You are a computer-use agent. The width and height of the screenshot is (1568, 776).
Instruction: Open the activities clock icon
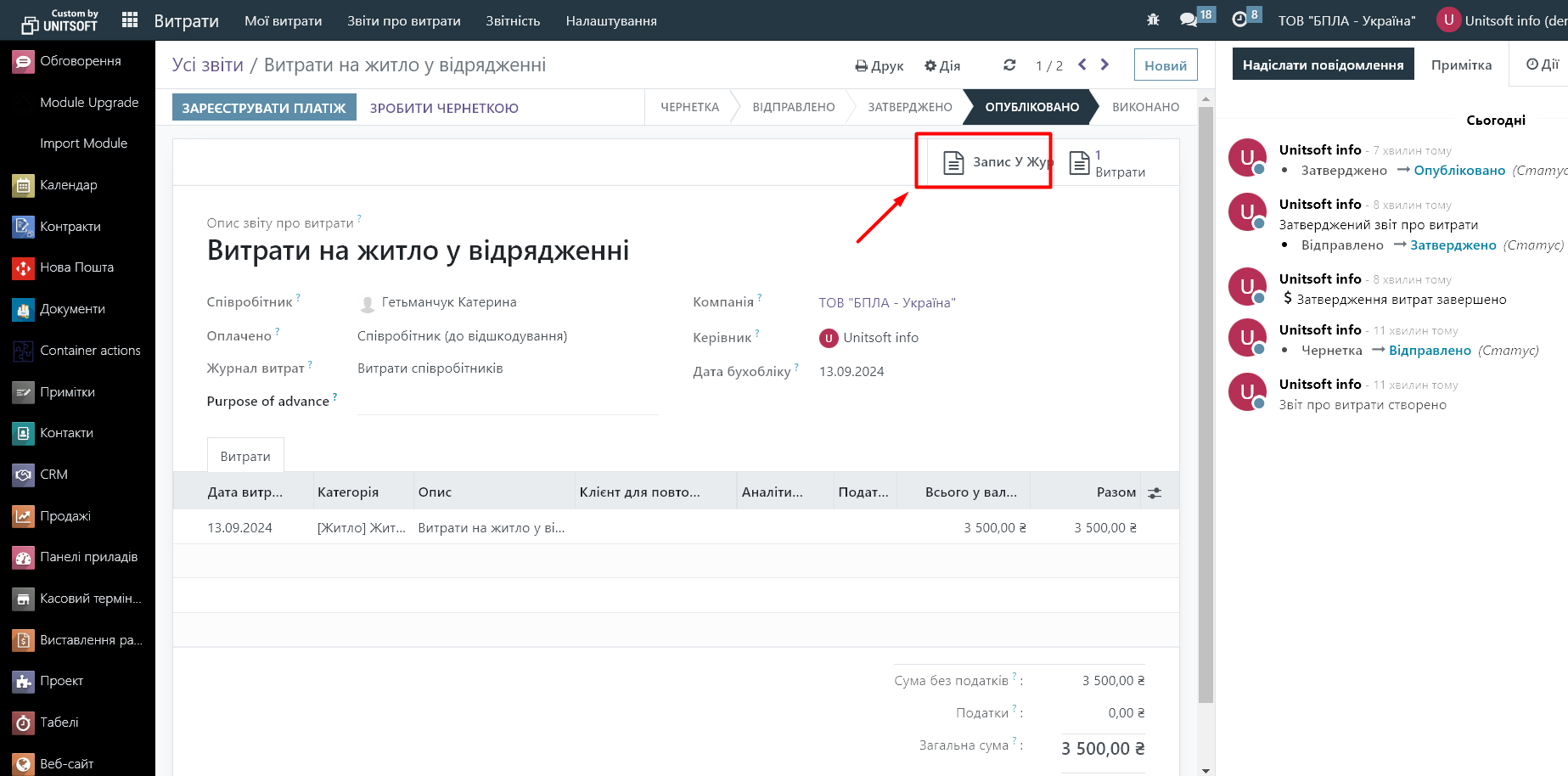click(x=1239, y=20)
